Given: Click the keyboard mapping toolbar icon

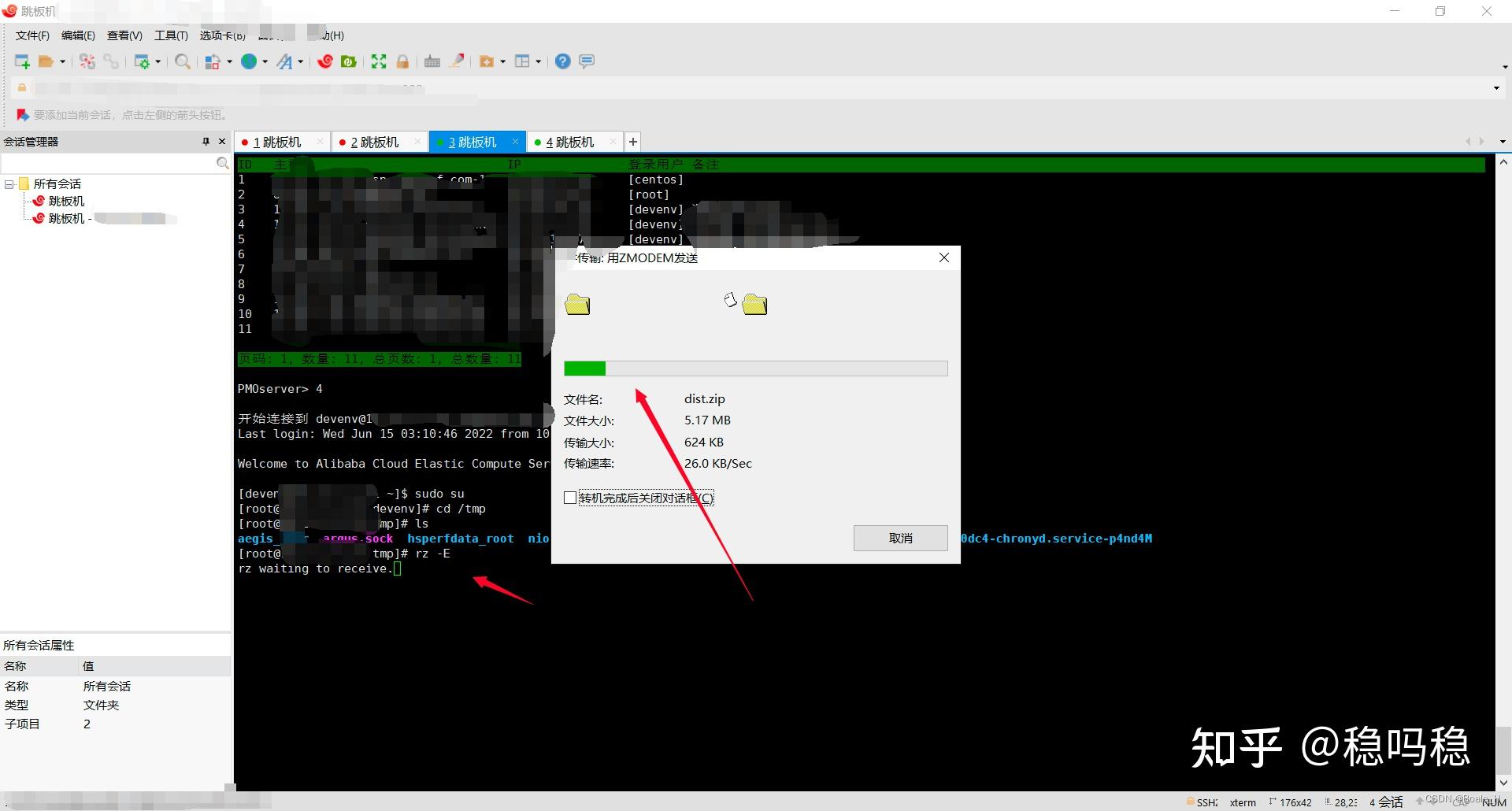Looking at the screenshot, I should tap(432, 61).
